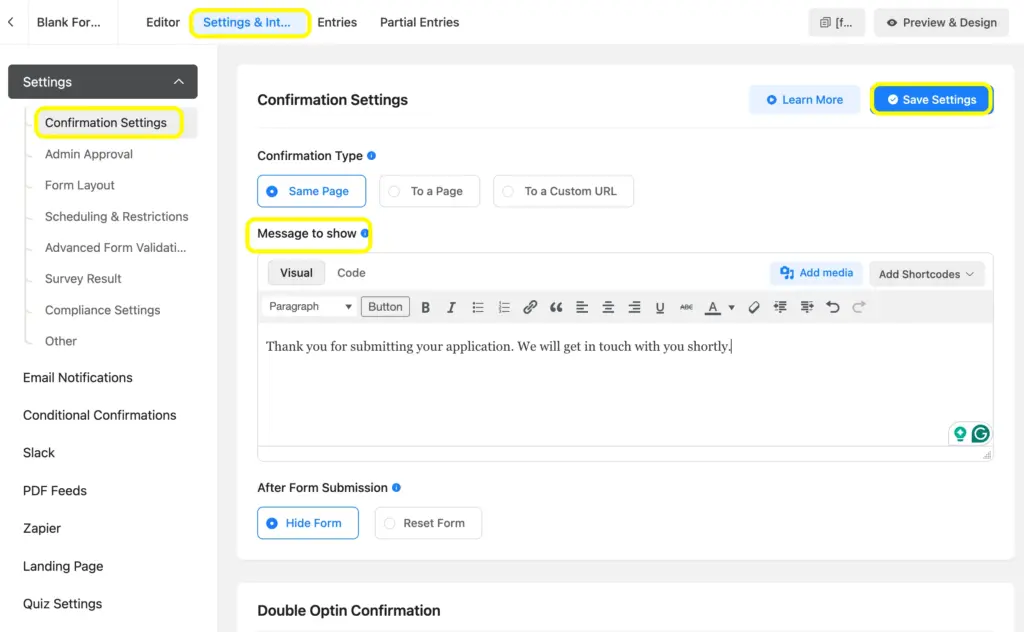This screenshot has width=1024, height=632.
Task: Select Reset Form after submission
Action: [428, 522]
